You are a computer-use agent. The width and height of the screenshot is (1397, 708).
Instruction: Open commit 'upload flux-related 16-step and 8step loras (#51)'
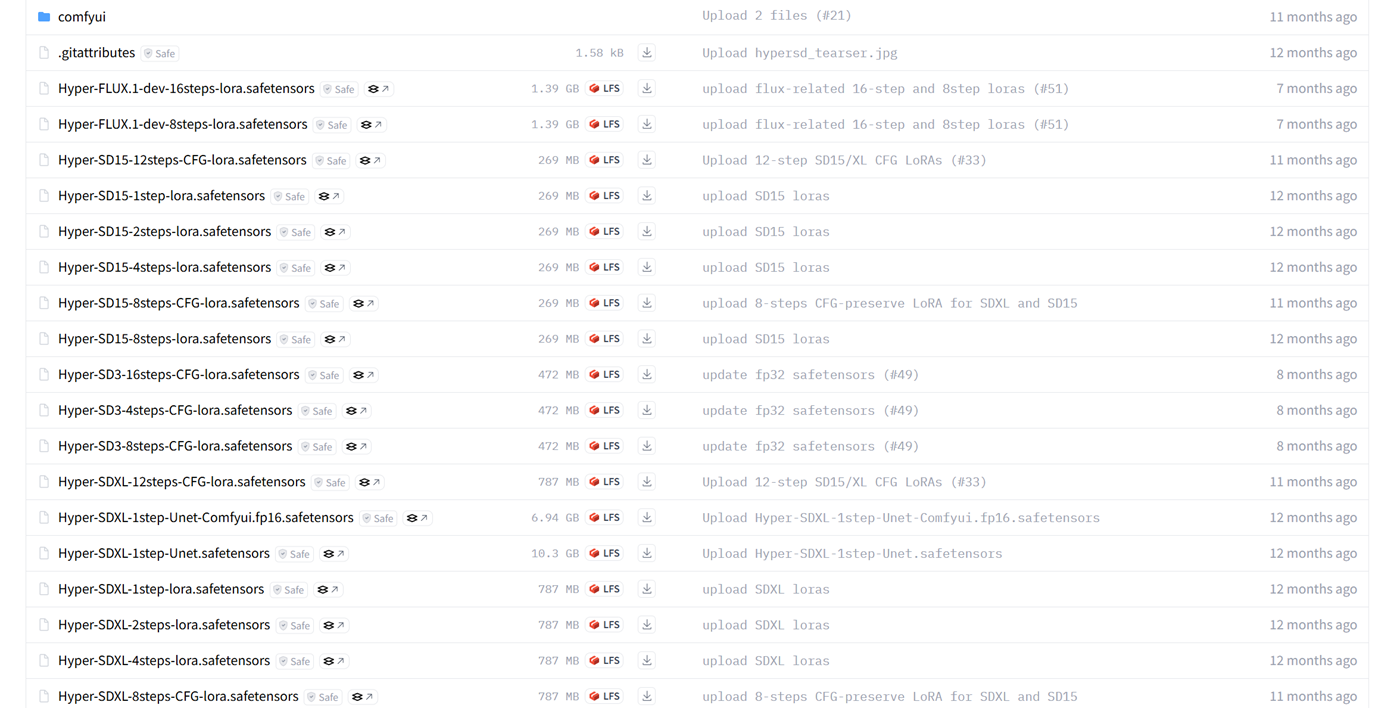pos(884,88)
